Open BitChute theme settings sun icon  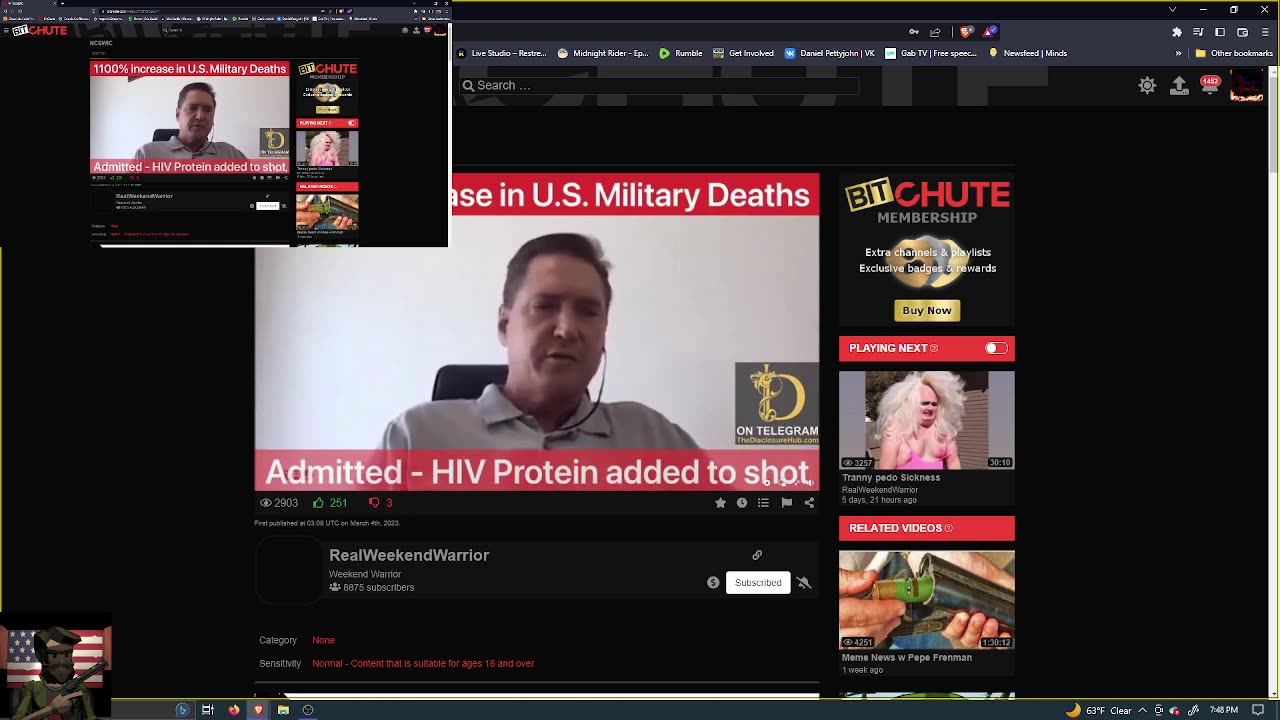(1147, 86)
